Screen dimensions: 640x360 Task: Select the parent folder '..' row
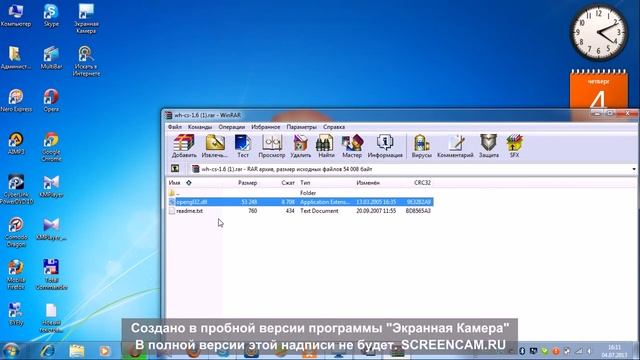(300, 193)
